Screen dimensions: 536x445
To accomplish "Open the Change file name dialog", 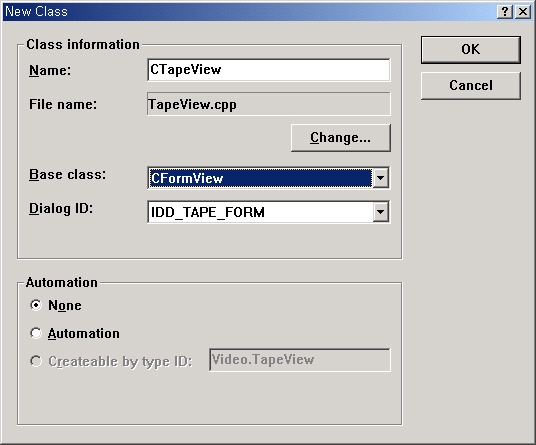I will [340, 138].
